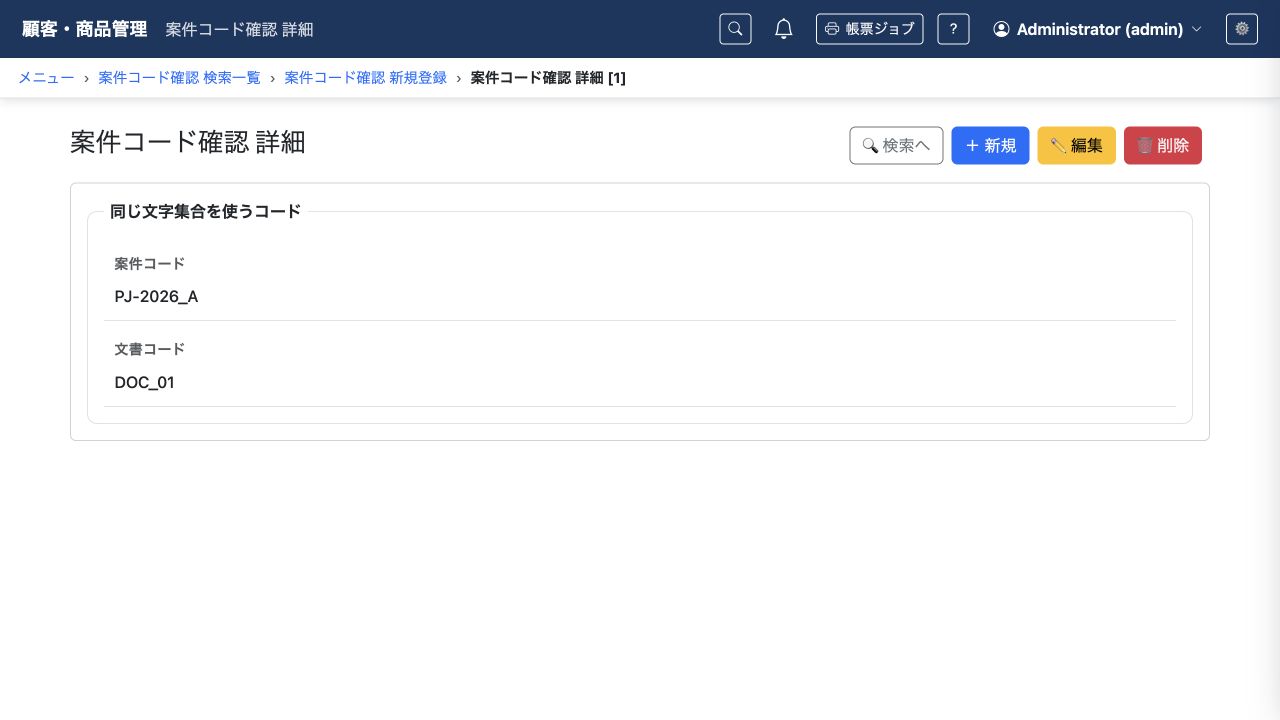Screen dimensions: 1280x720
Task: Edit the record with 編集 button
Action: click(1077, 145)
